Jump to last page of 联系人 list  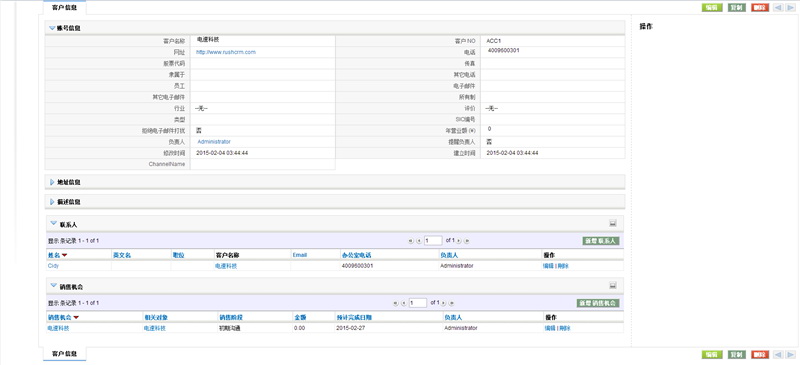tap(467, 241)
